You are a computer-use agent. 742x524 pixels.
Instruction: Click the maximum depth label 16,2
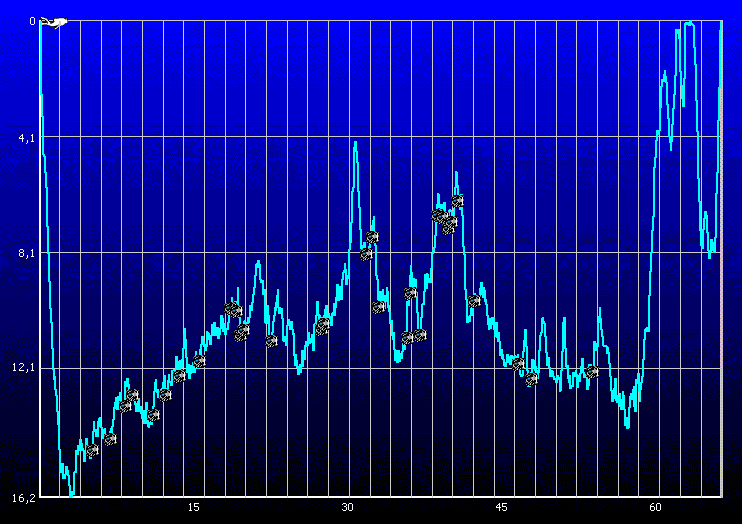(24, 497)
